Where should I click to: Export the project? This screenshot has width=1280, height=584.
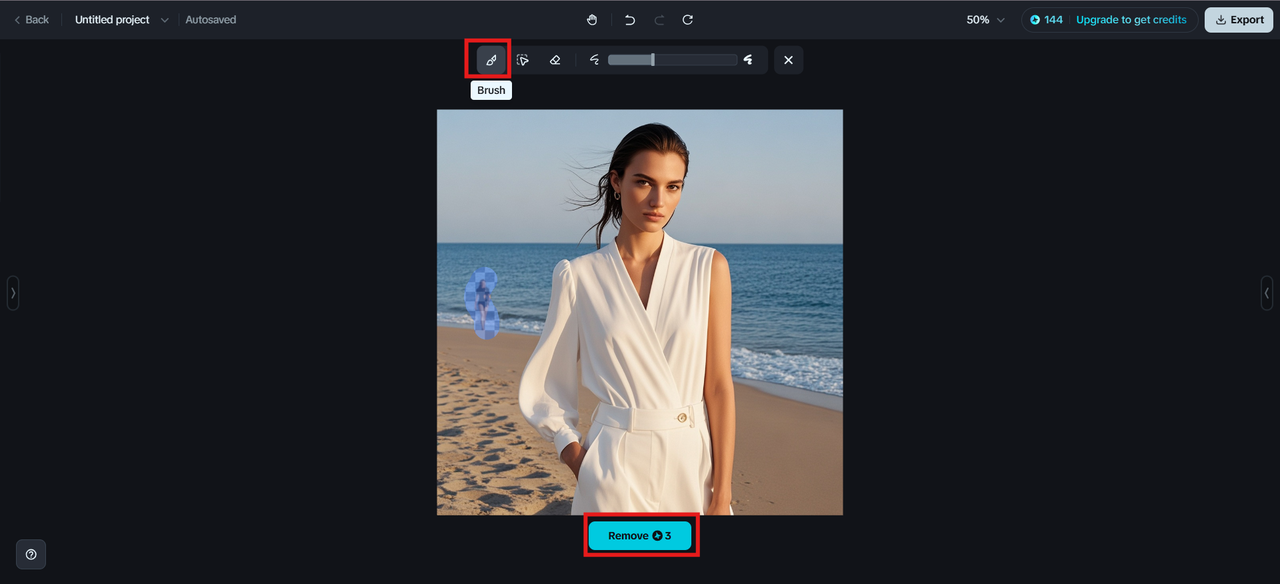[1238, 20]
